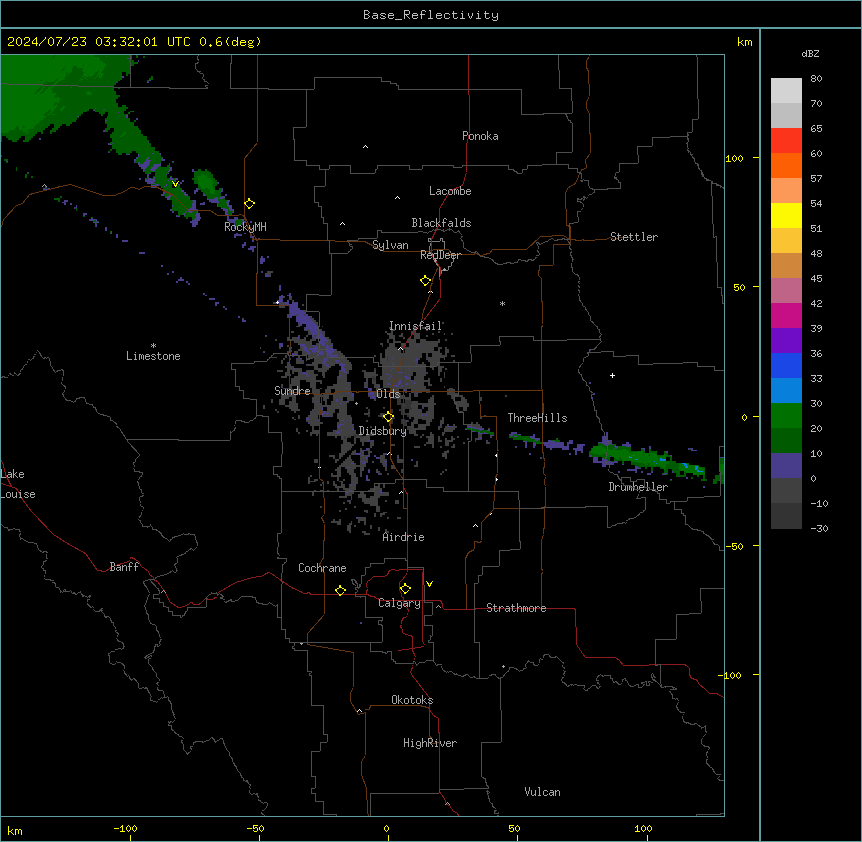This screenshot has height=842, width=862.
Task: Click the Ponoka city label
Action: click(x=480, y=136)
